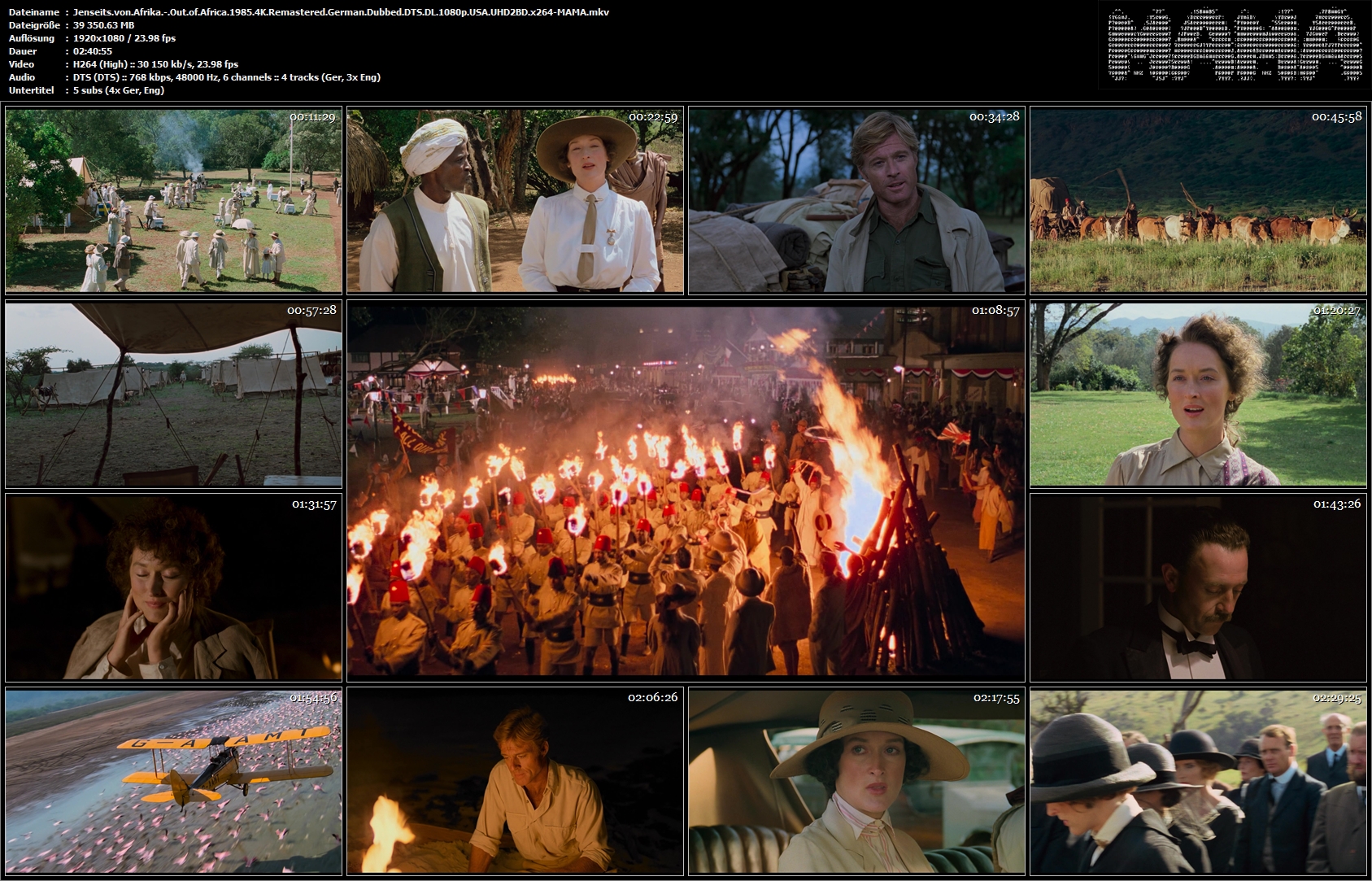This screenshot has width=1372, height=881.
Task: Click the resolution value 1920x1080 / 23.98 fps
Action: (124, 38)
